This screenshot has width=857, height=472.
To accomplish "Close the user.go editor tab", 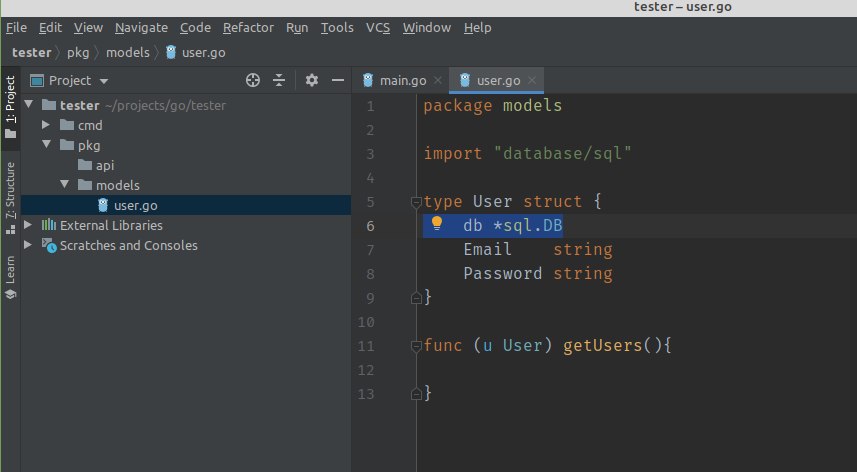I will (x=532, y=80).
